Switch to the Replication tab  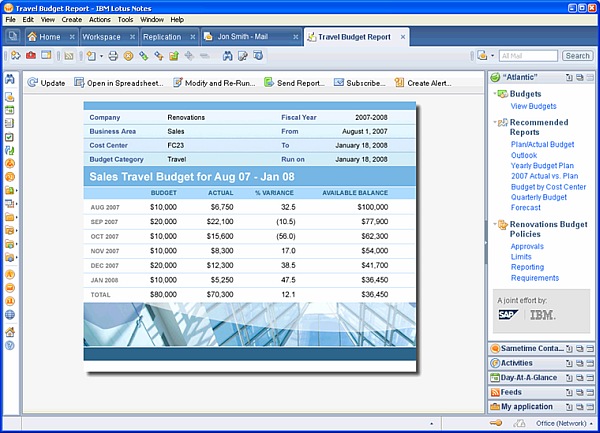tap(162, 37)
